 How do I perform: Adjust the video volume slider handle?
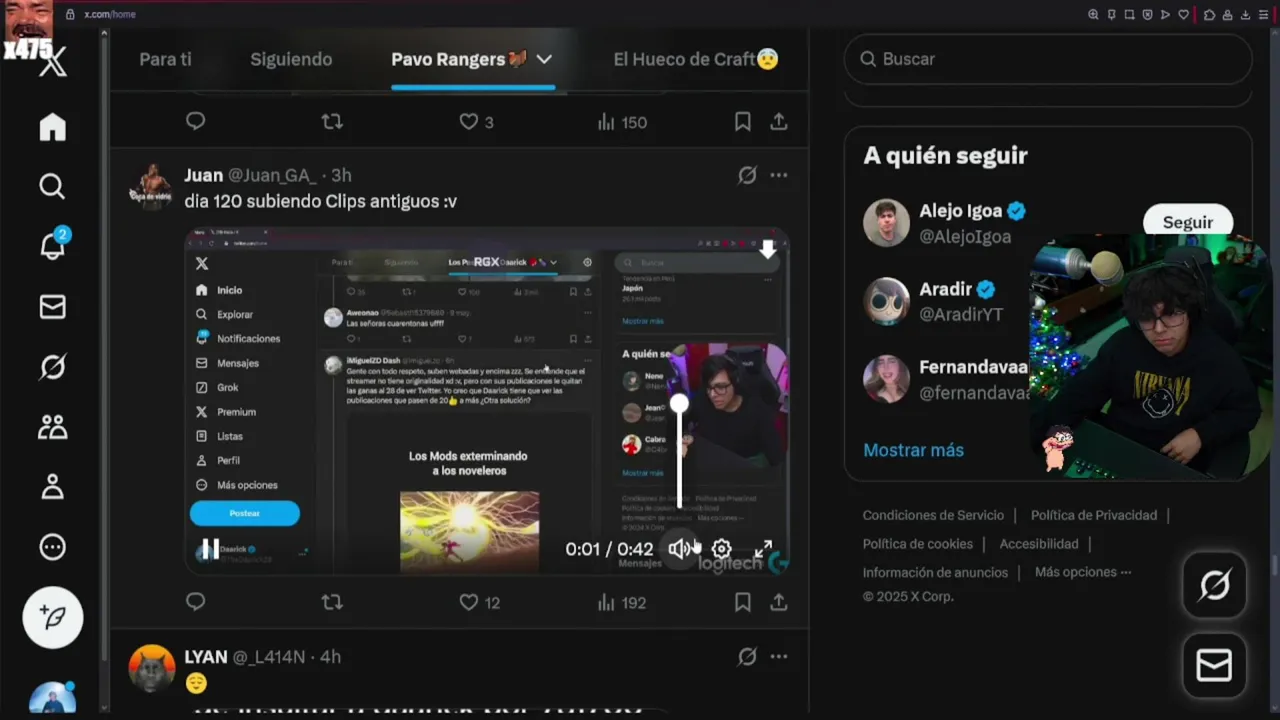click(x=679, y=404)
